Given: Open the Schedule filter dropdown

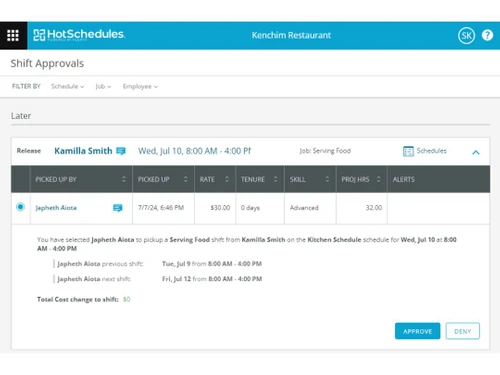Looking at the screenshot, I should click(67, 86).
